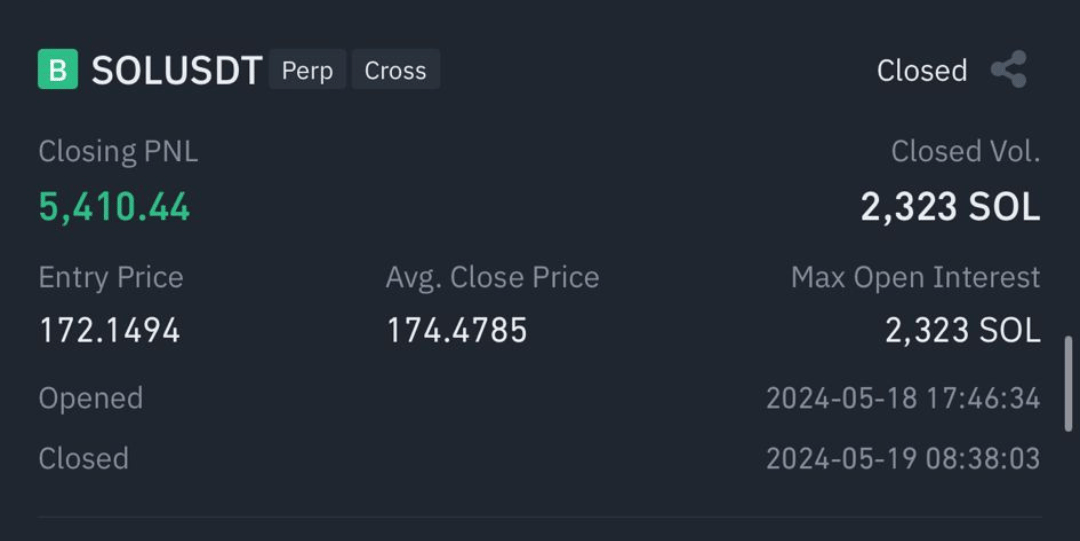Click the 172.1494 entry price value
This screenshot has height=541, width=1080.
[x=110, y=330]
